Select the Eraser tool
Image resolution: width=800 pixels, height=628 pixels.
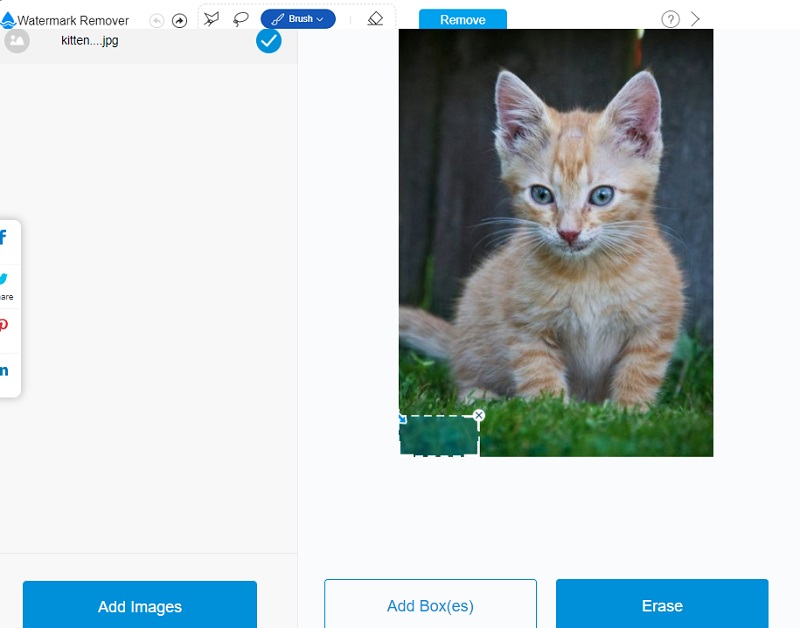point(375,19)
